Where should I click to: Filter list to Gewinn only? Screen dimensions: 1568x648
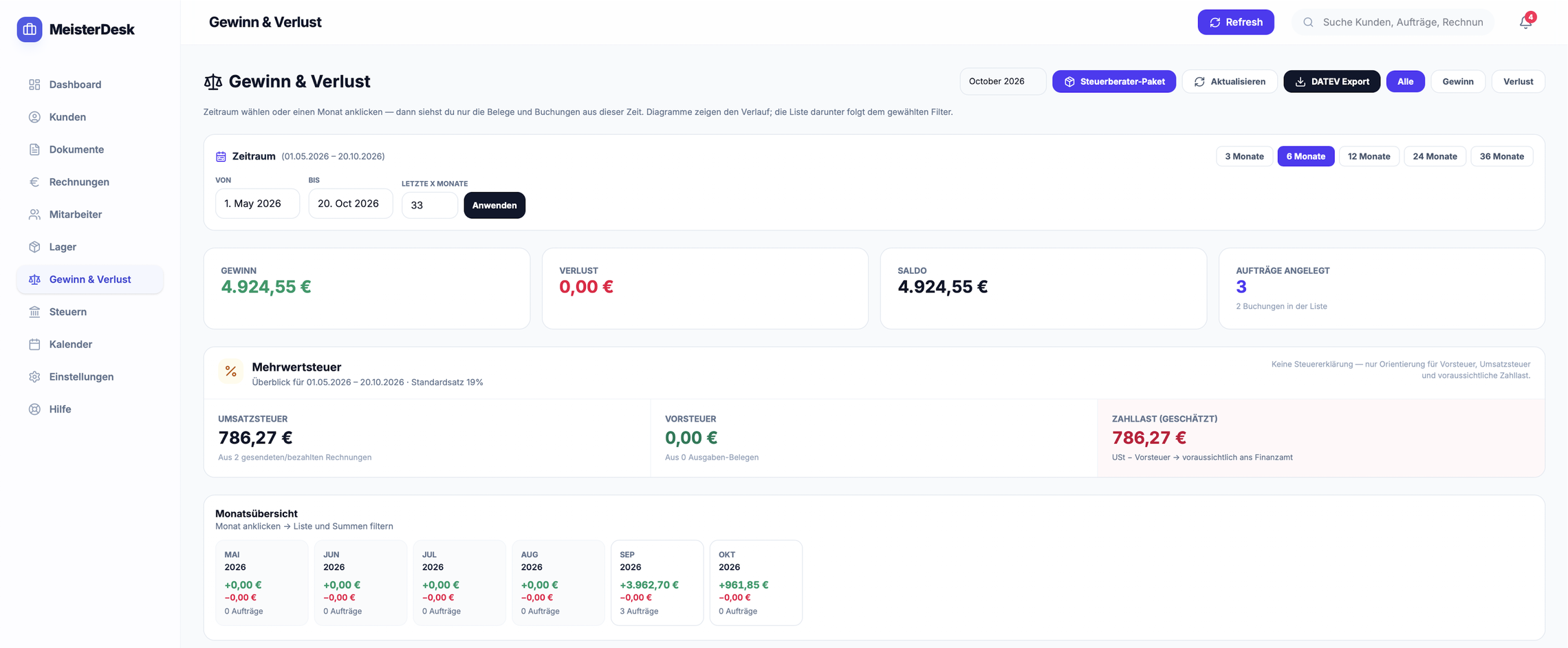[1457, 81]
